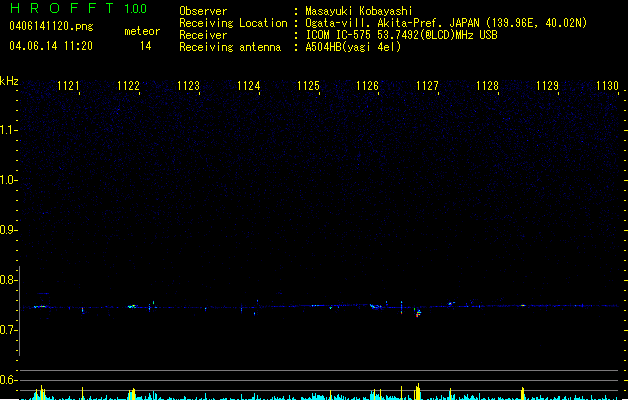
Task: Click the 1126 time axis marker
Action: [x=367, y=86]
